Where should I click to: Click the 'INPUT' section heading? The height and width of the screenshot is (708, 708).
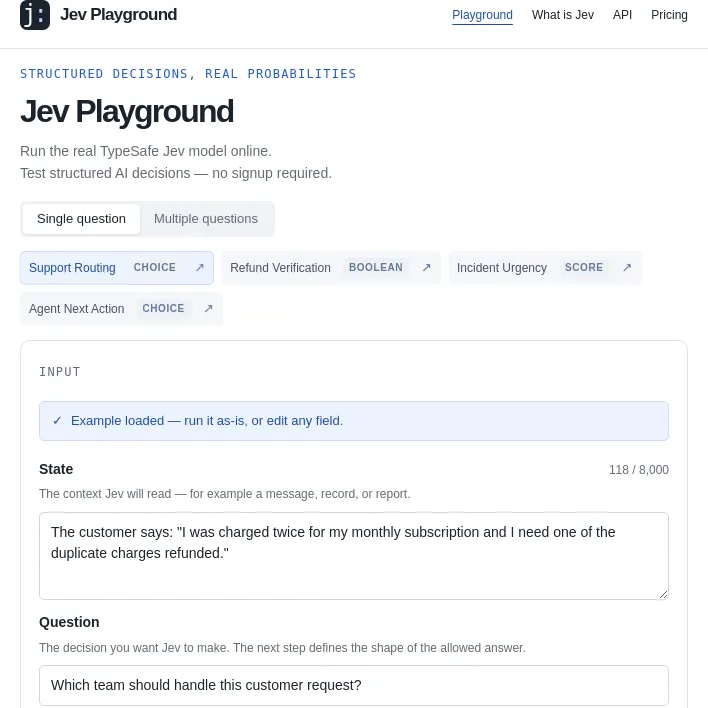pos(60,372)
